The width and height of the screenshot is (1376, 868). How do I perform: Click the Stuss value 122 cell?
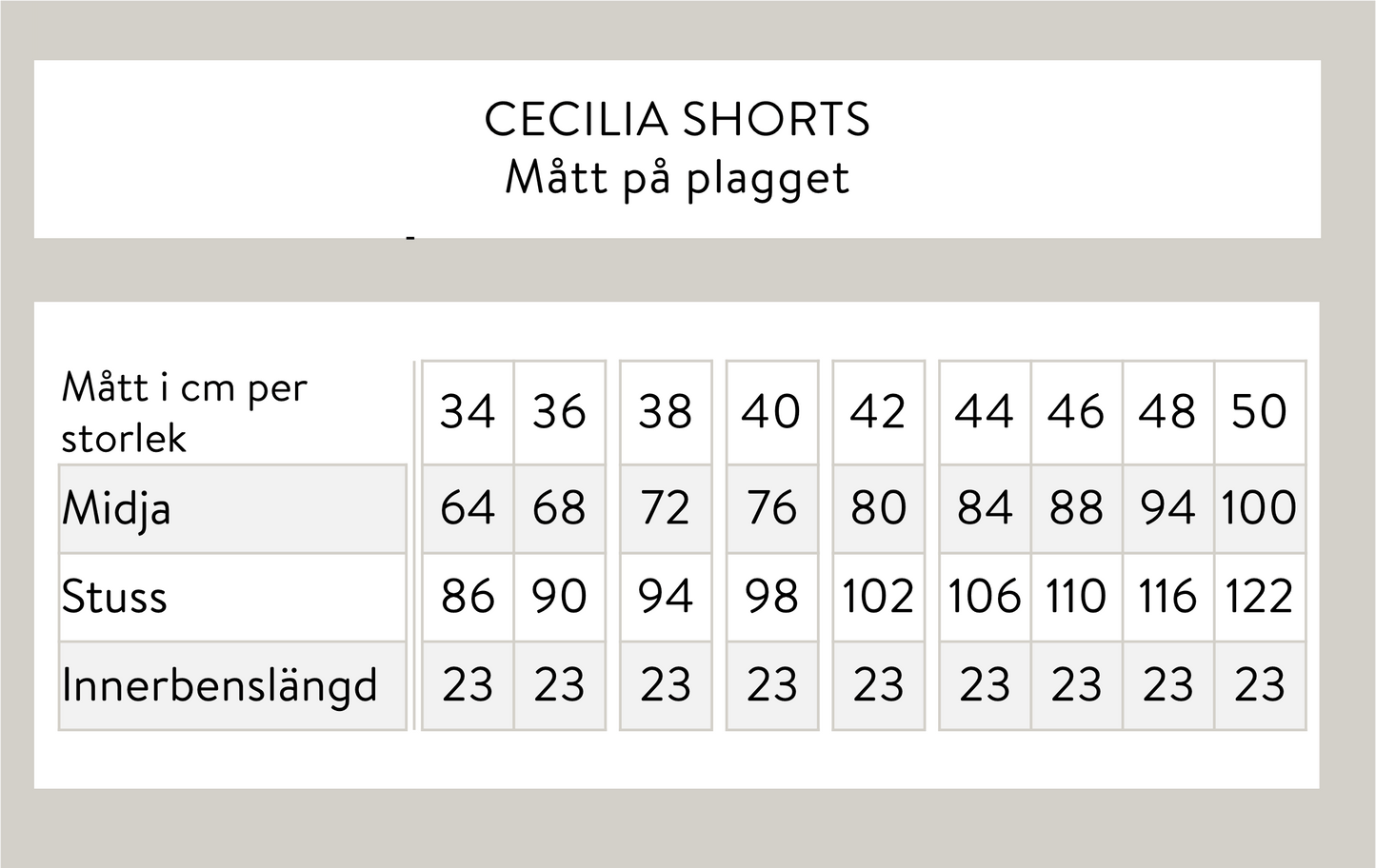click(x=1259, y=597)
